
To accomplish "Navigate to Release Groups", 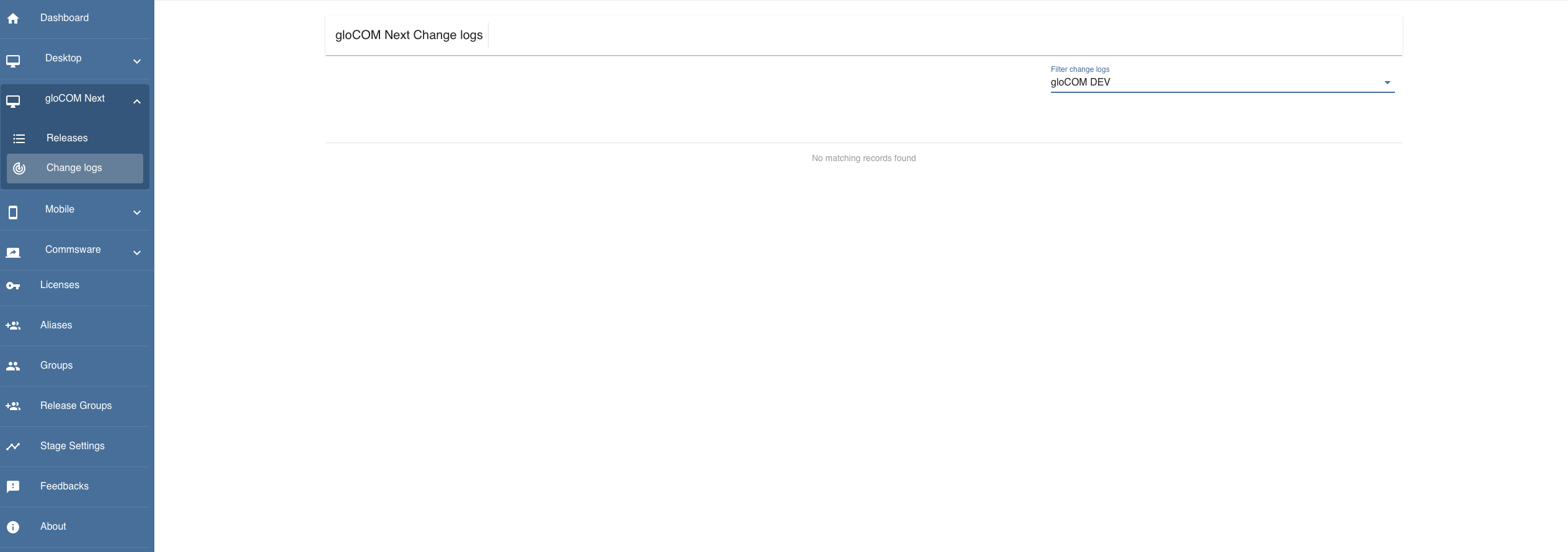I will (x=76, y=406).
